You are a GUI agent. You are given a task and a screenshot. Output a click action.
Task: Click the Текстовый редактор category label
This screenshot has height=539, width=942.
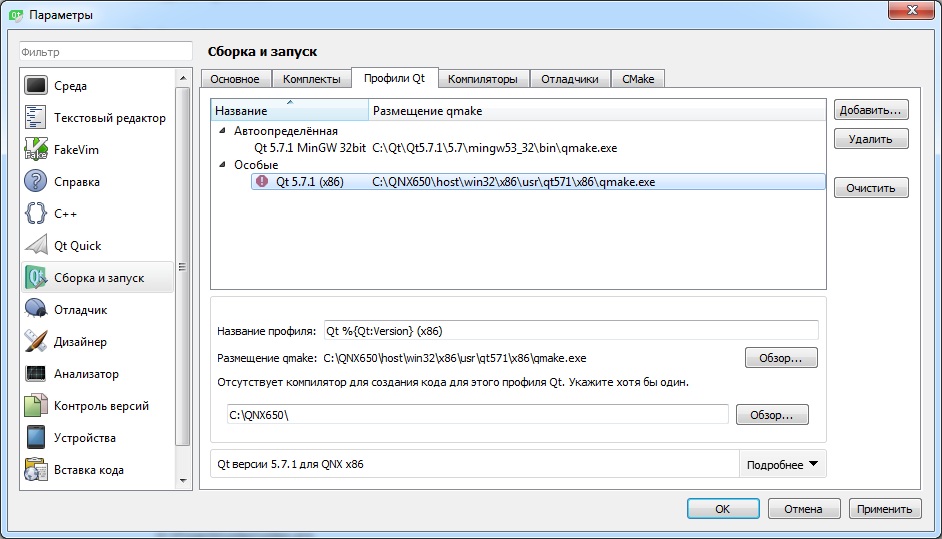(110, 118)
